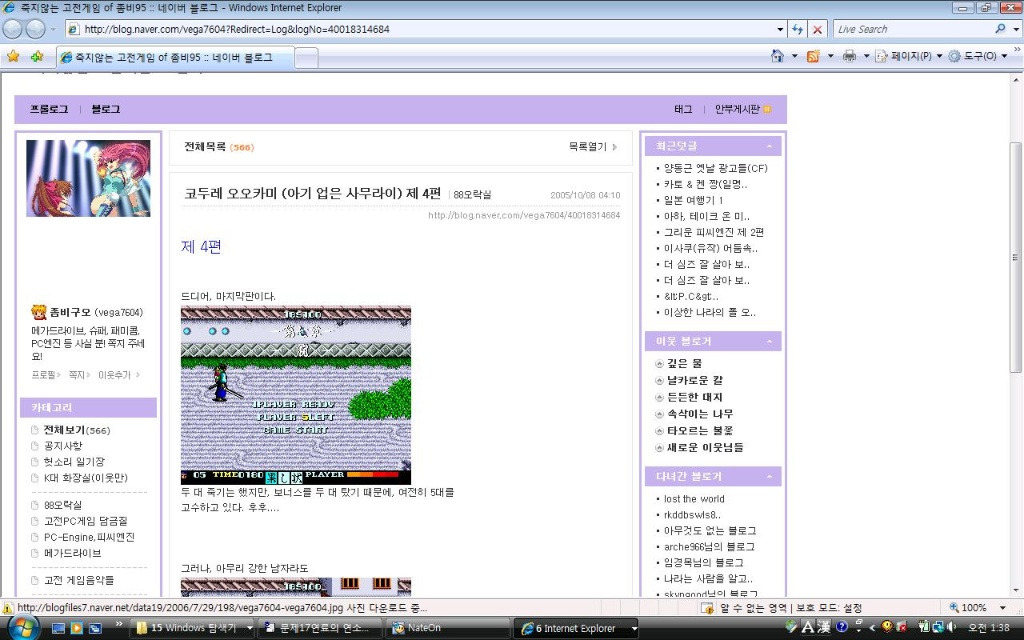Switch to 블로그 blog menu

105,109
